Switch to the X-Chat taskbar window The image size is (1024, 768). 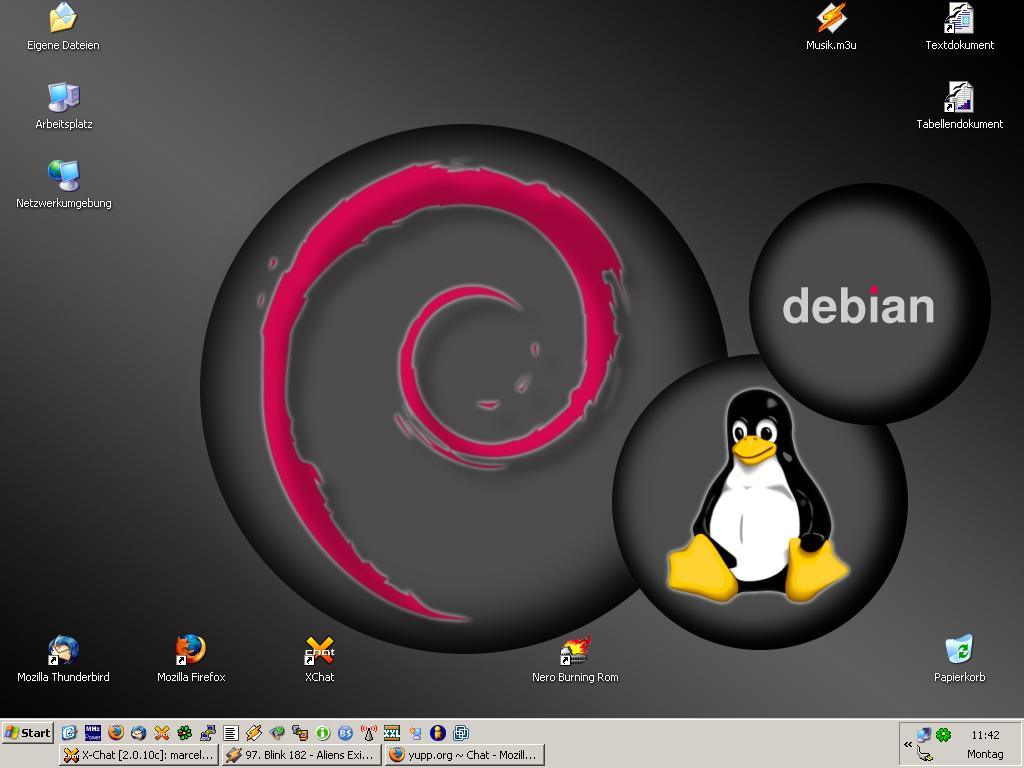pyautogui.click(x=138, y=755)
